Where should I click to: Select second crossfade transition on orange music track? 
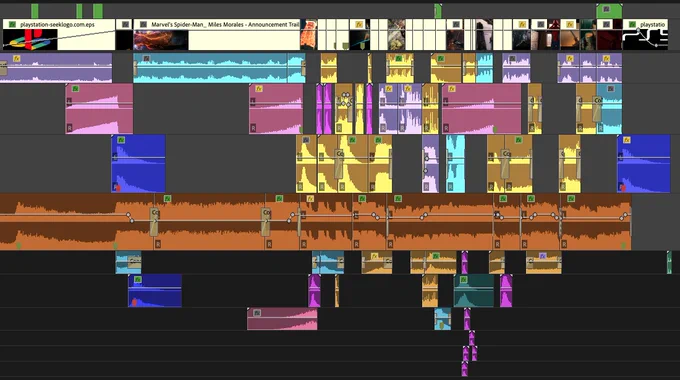pos(265,222)
